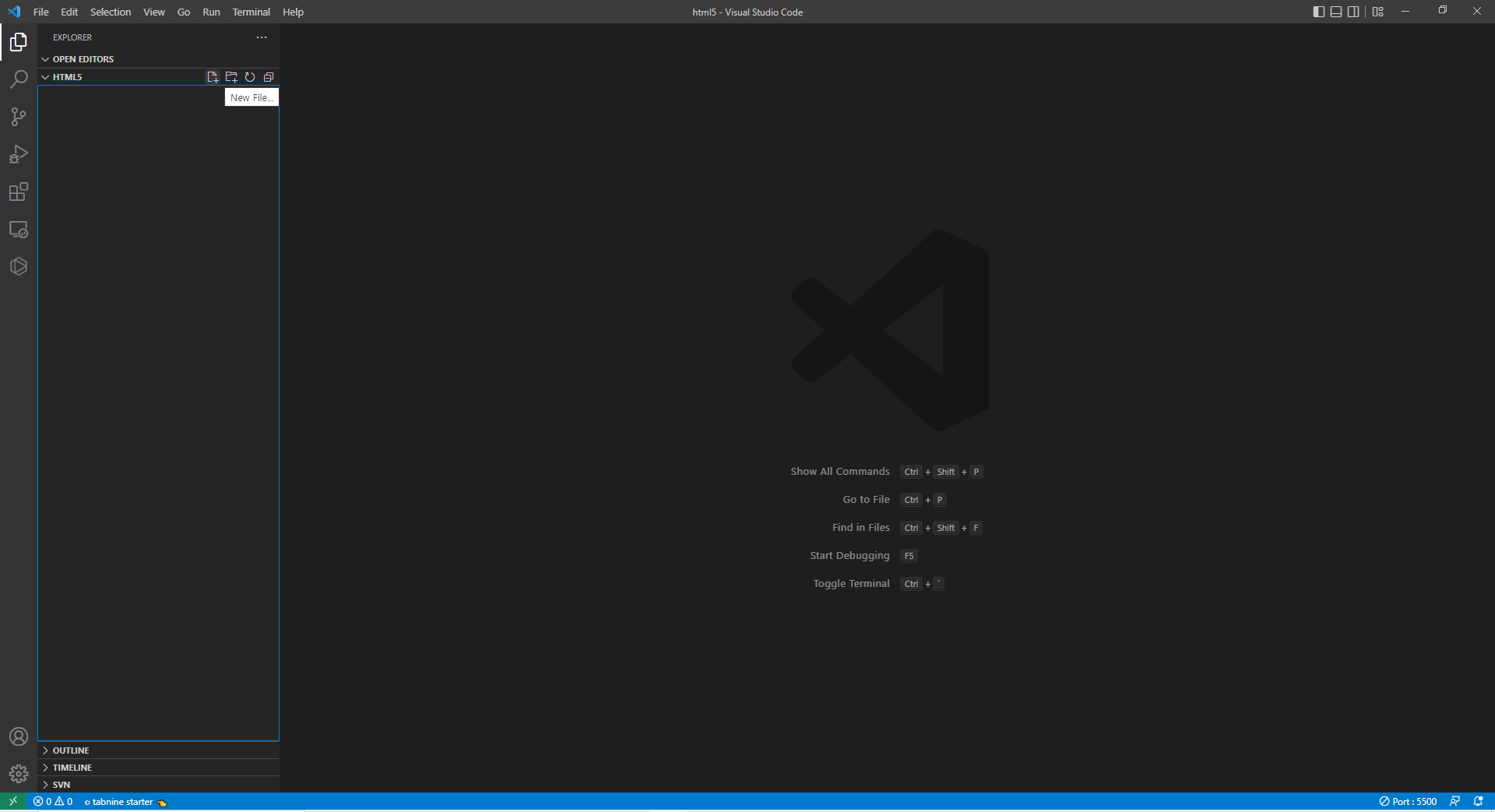Viewport: 1495px width, 812px height.
Task: Open the Accounts menu
Action: pos(19,736)
